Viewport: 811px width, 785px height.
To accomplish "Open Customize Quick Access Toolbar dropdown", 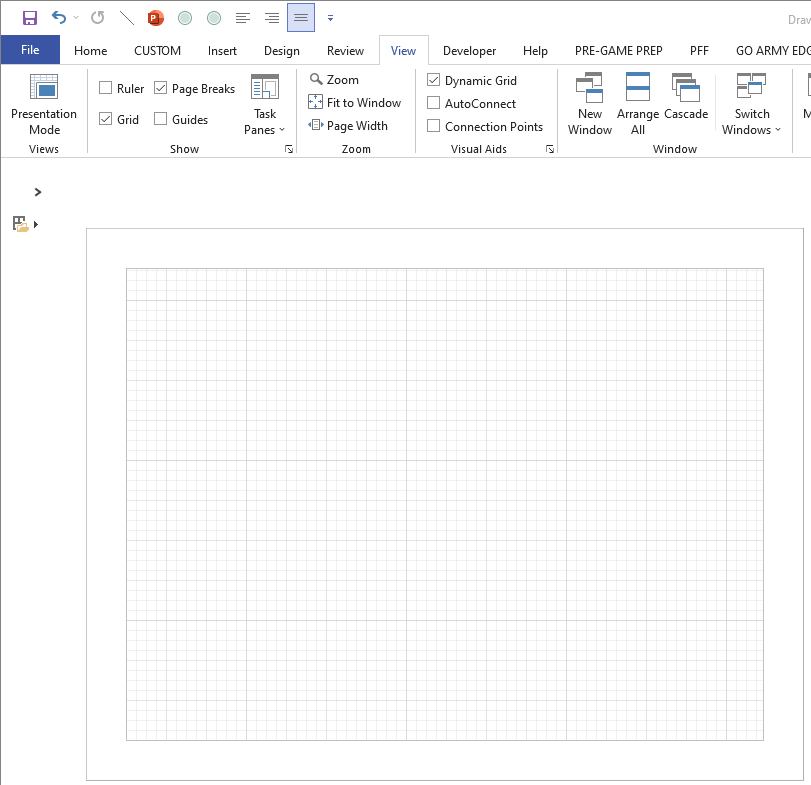I will pyautogui.click(x=330, y=18).
